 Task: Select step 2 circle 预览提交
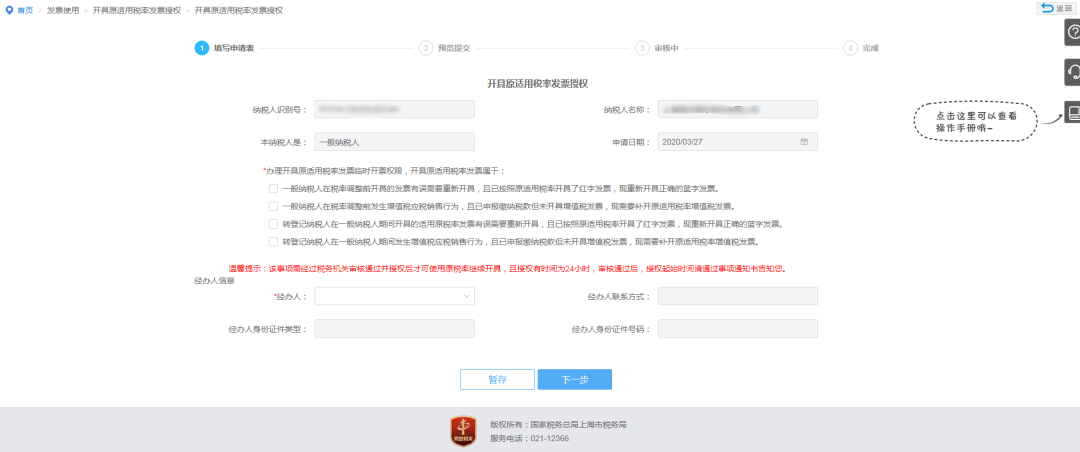pos(425,48)
